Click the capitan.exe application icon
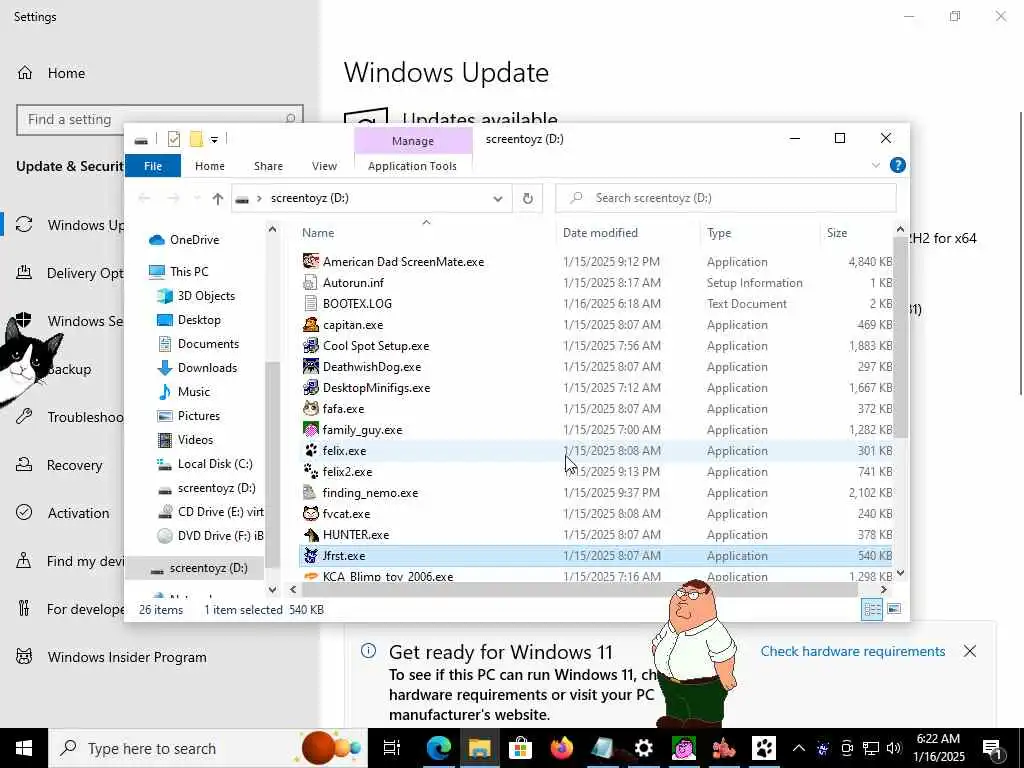Screen dimensions: 1024x768 (311, 325)
